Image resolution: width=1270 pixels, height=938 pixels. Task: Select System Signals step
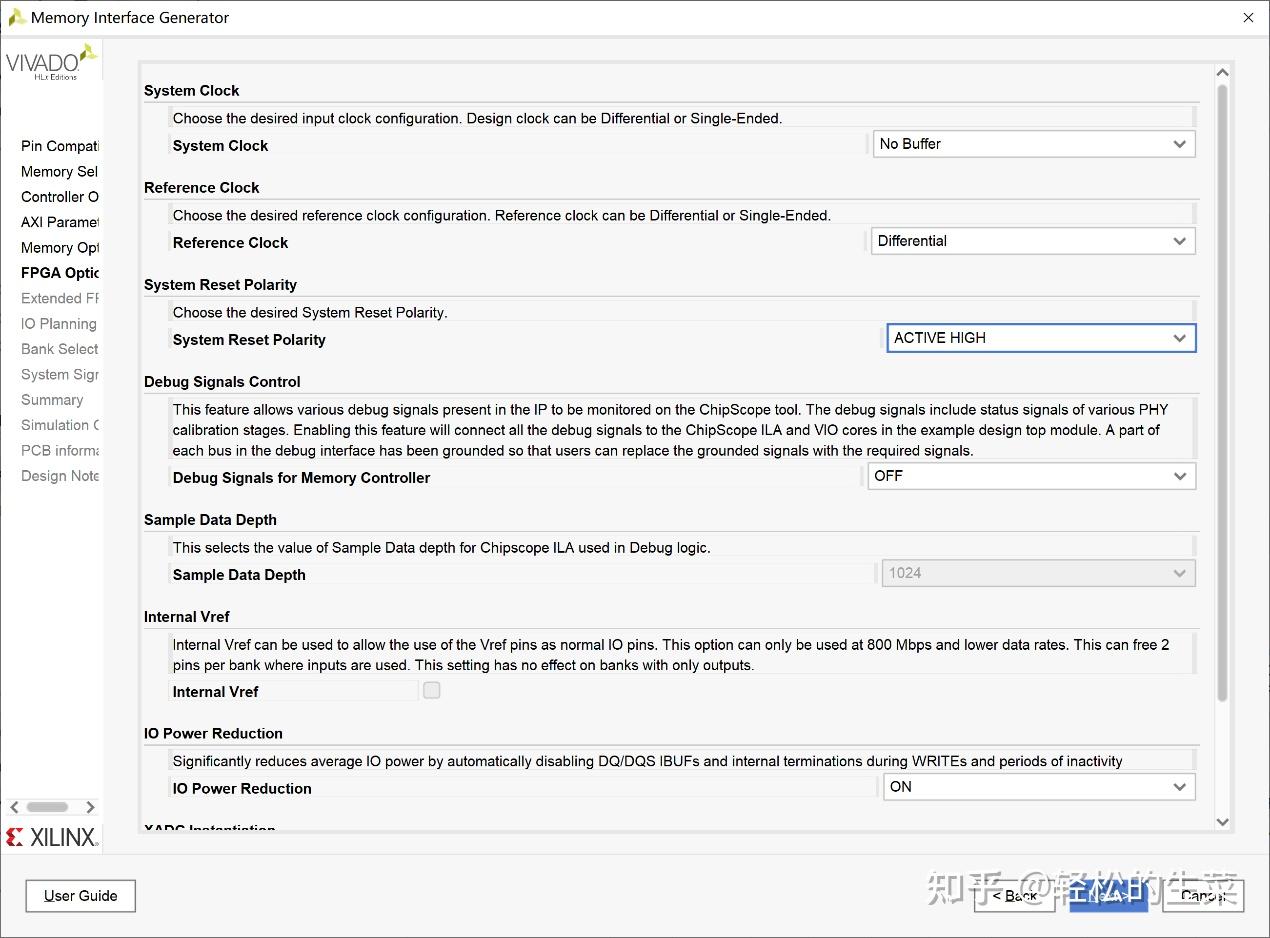(60, 375)
